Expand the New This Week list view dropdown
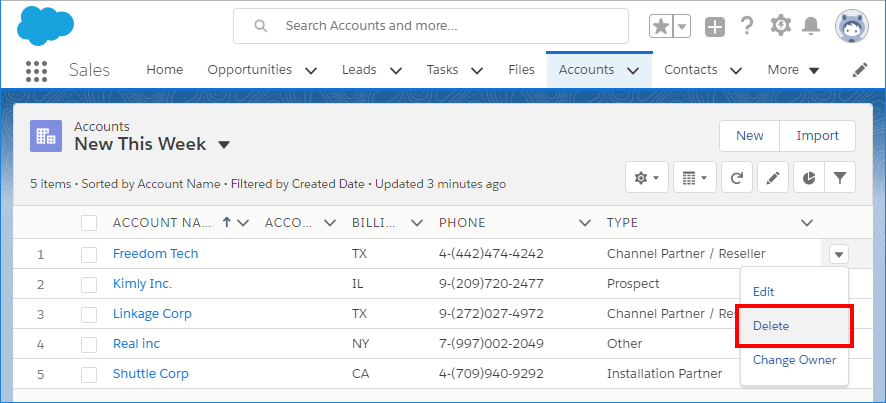886x403 pixels. coord(224,145)
